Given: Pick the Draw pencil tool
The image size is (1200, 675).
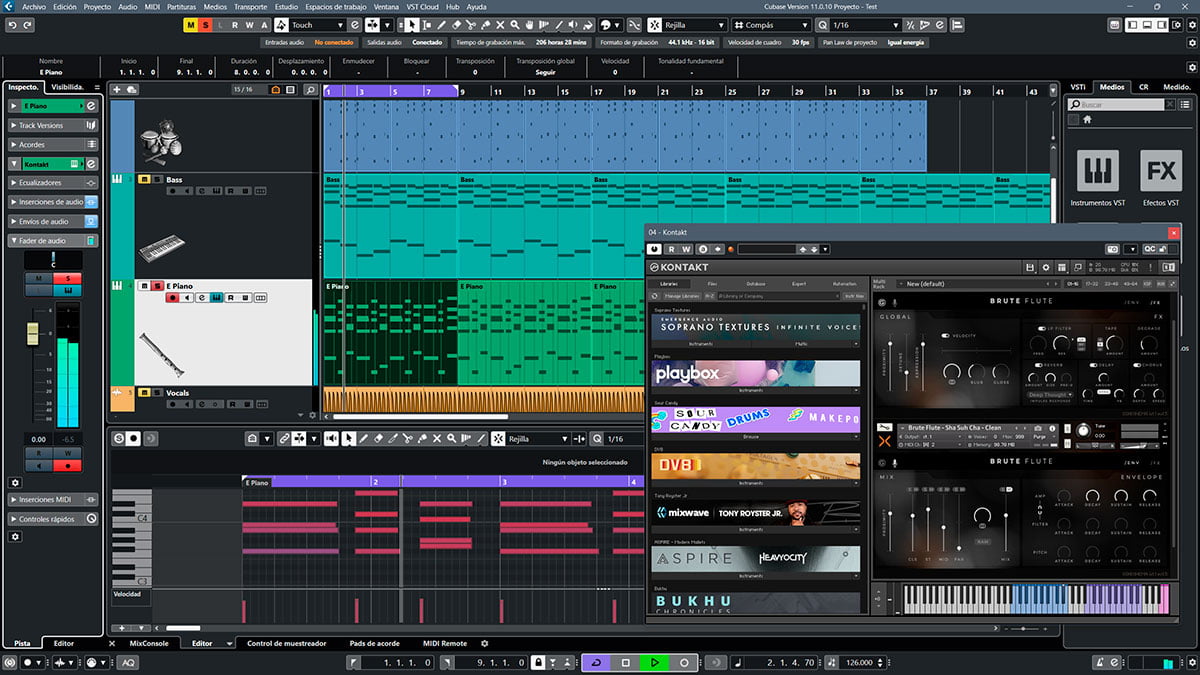Looking at the screenshot, I should point(442,24).
